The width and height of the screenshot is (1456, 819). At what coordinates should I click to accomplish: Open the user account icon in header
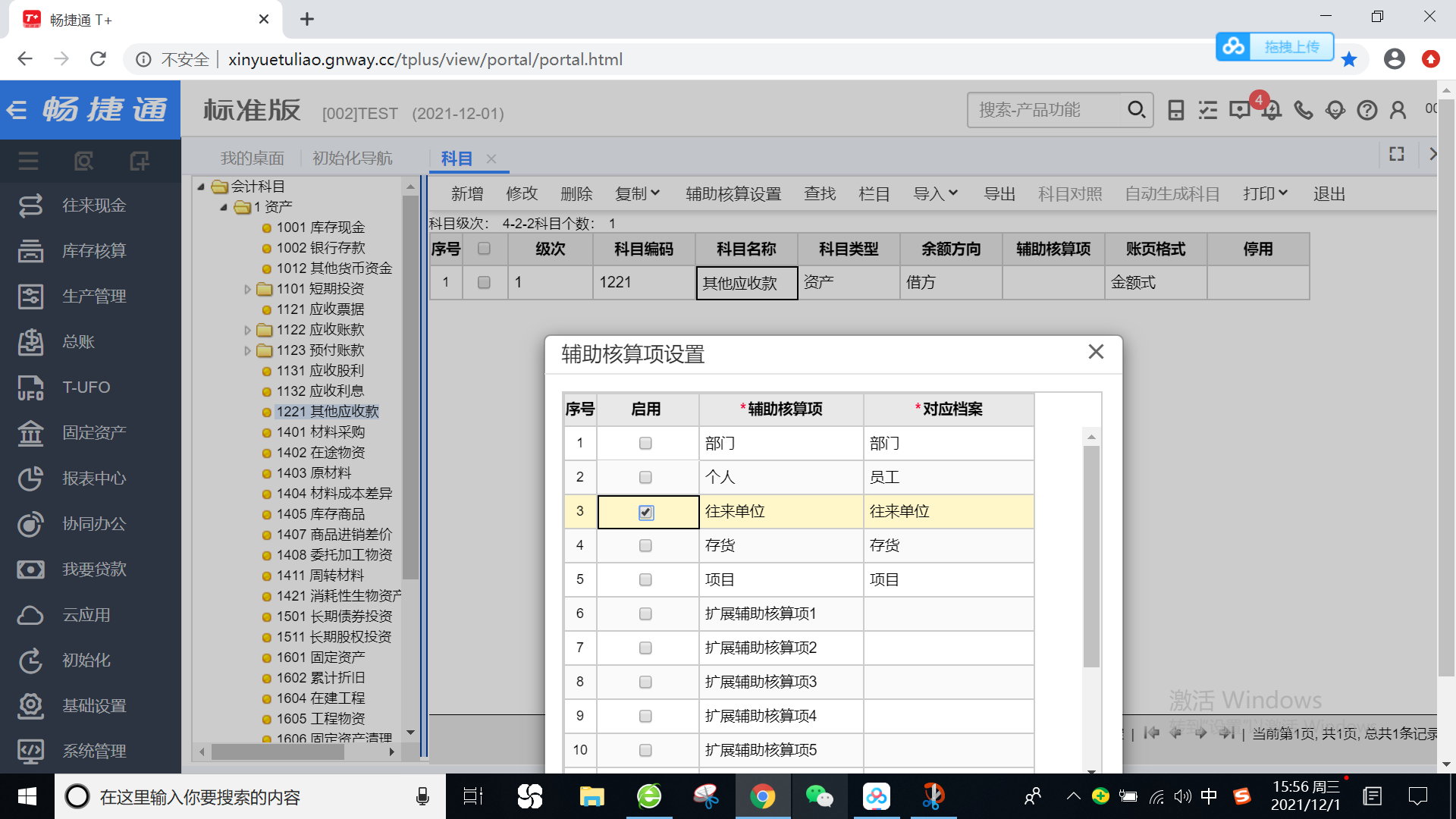tap(1398, 111)
